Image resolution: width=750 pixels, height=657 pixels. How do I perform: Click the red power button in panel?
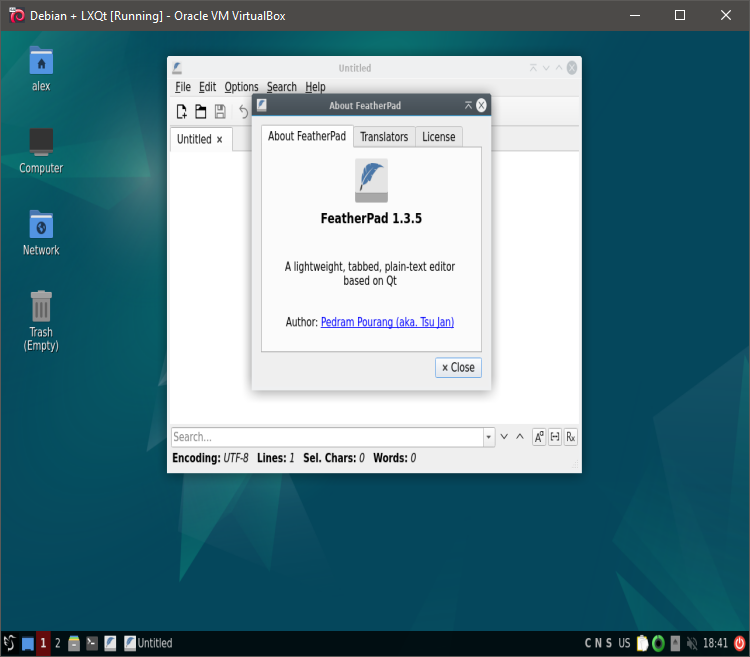coord(739,643)
